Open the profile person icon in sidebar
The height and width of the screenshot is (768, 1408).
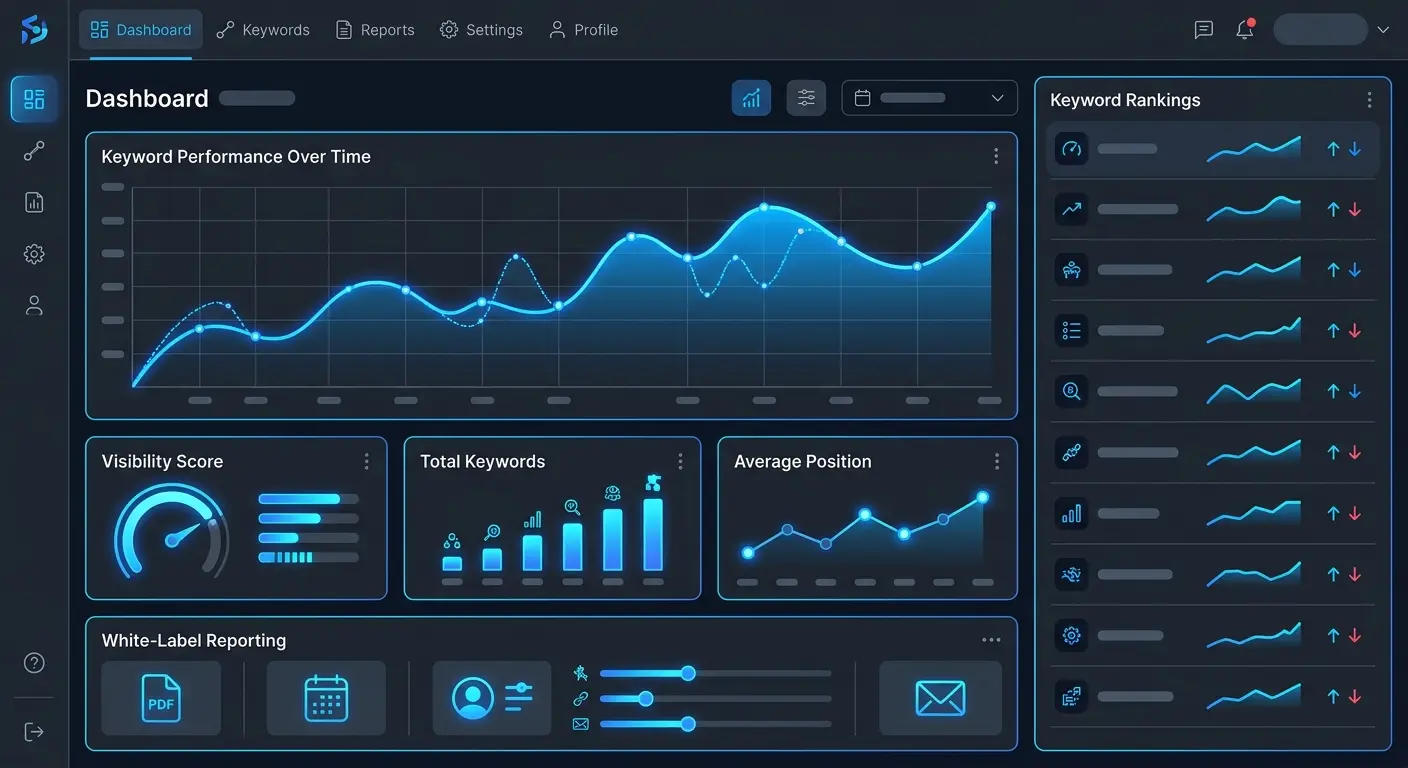click(x=34, y=306)
